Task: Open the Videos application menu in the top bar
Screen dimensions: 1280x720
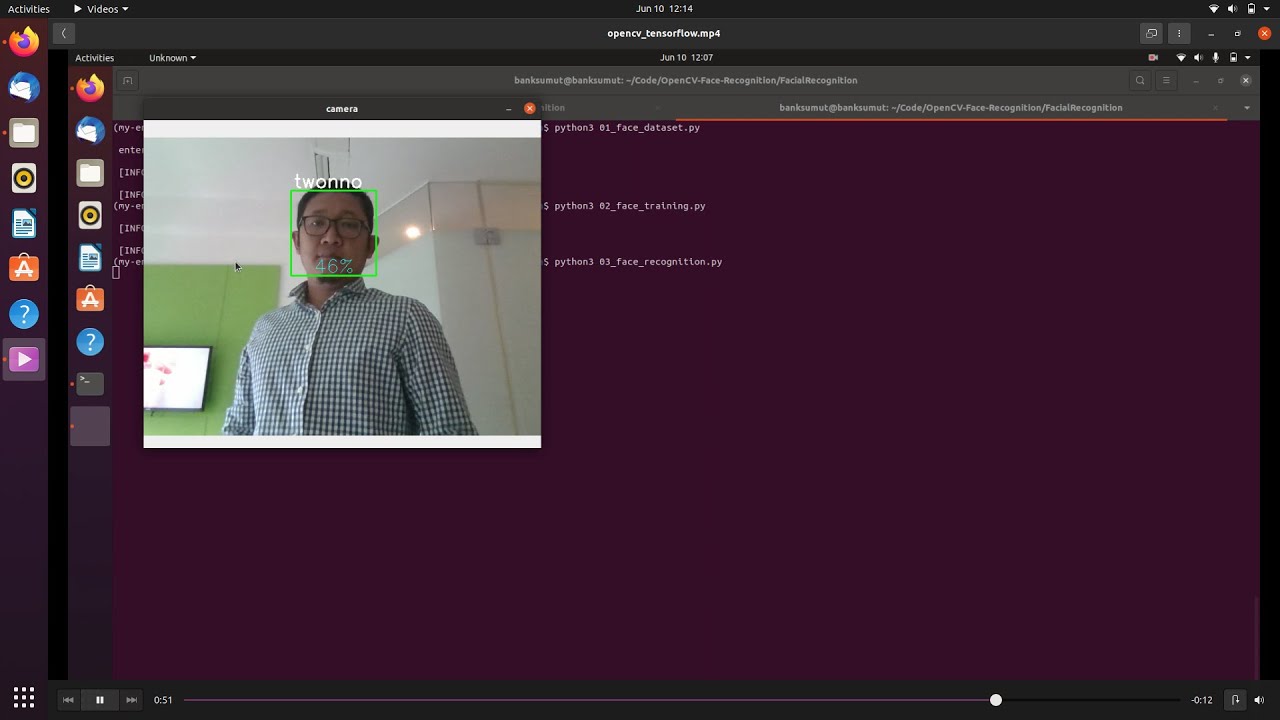Action: click(101, 9)
